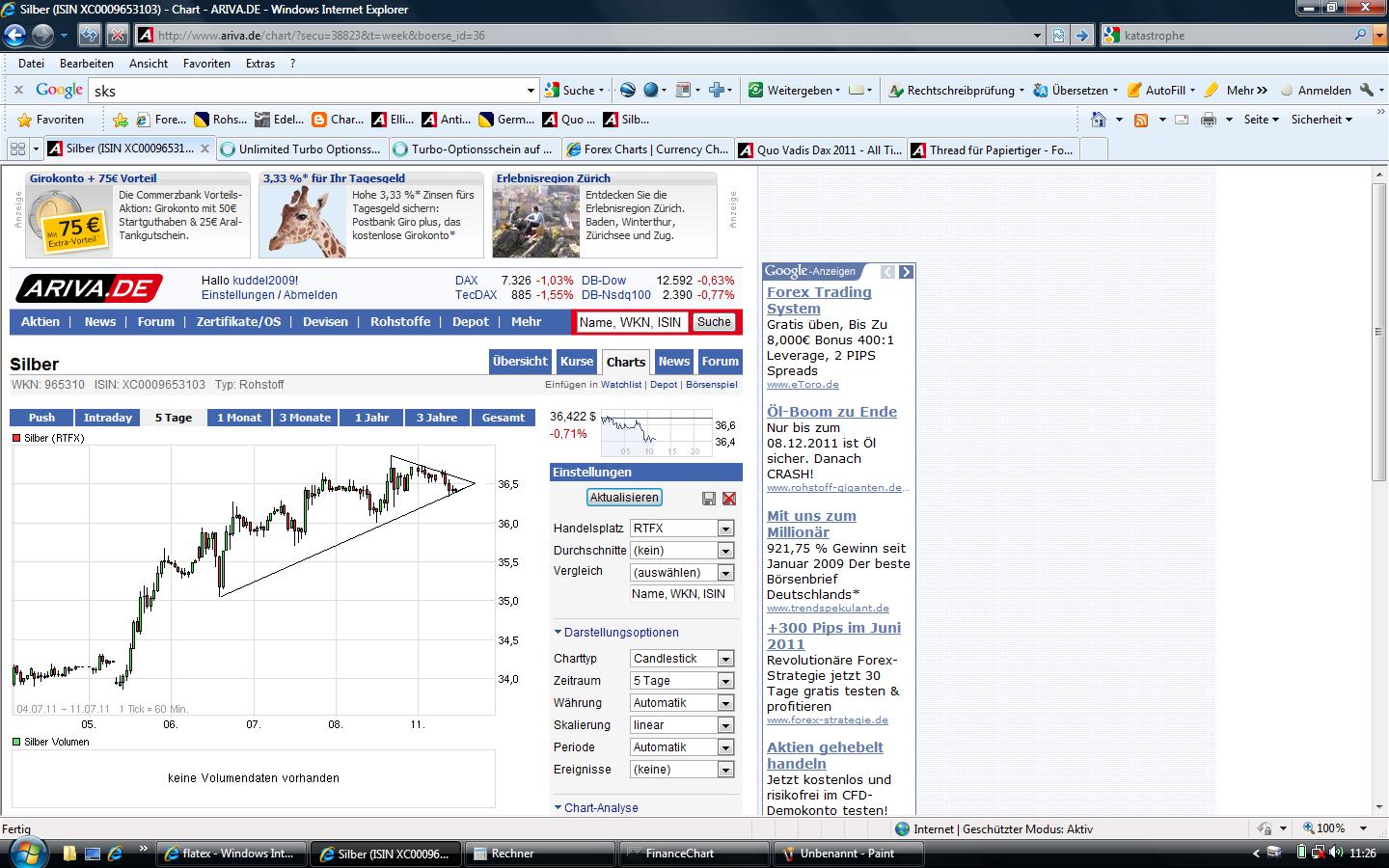Open the Extras menu
This screenshot has height=868, width=1389.
(x=260, y=64)
